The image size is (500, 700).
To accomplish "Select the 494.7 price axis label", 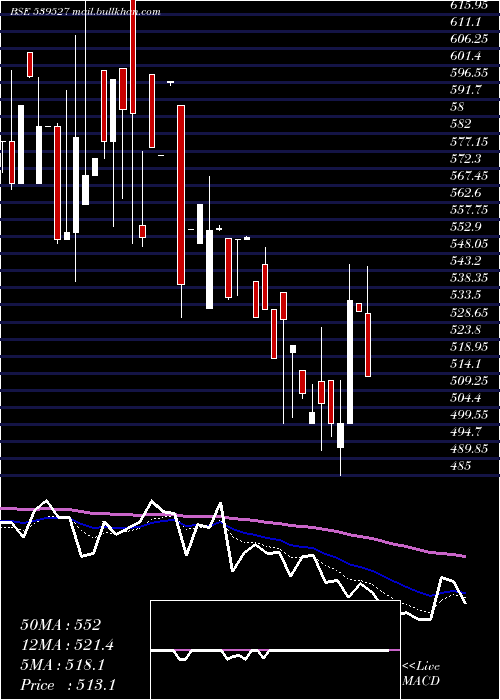I will click(x=467, y=432).
